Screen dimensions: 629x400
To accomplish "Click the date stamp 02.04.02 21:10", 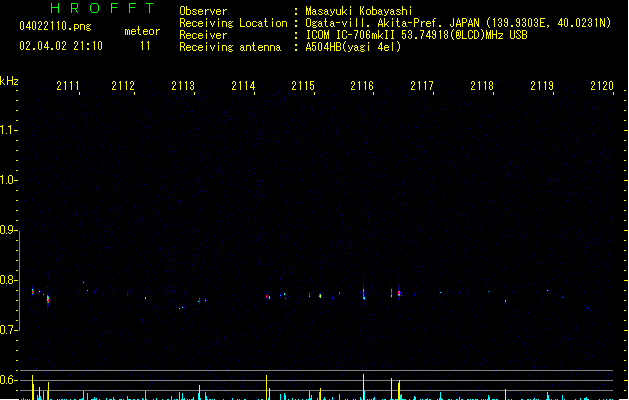I will (x=61, y=46).
